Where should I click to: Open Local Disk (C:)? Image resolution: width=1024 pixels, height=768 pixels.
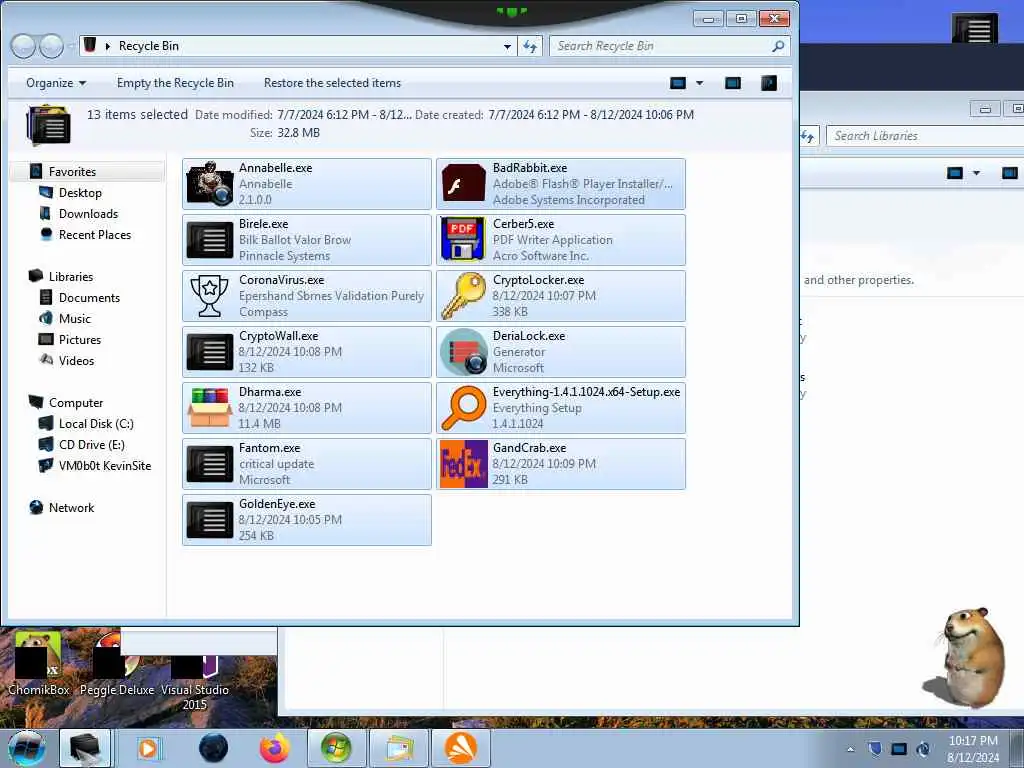click(x=96, y=424)
